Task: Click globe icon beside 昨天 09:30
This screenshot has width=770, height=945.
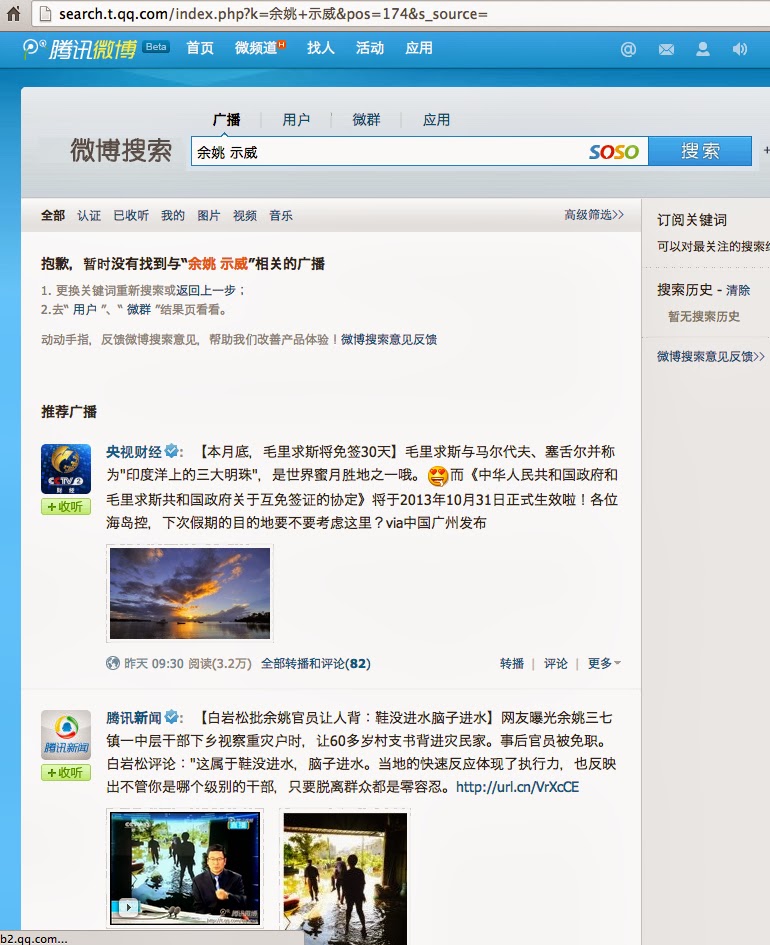Action: [113, 663]
